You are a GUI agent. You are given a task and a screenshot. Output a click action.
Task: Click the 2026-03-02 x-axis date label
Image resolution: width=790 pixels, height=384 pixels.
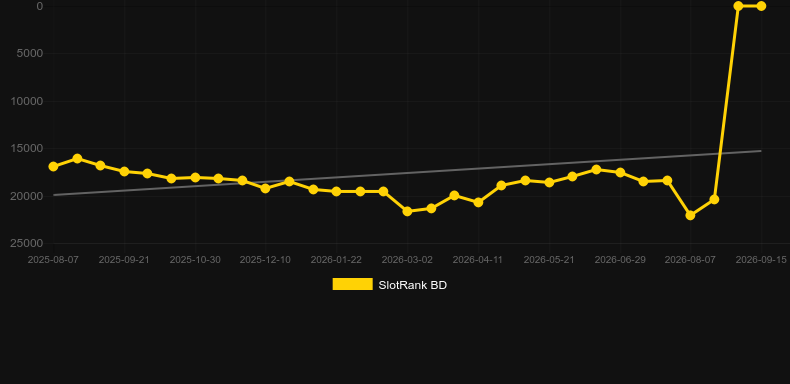tap(407, 260)
